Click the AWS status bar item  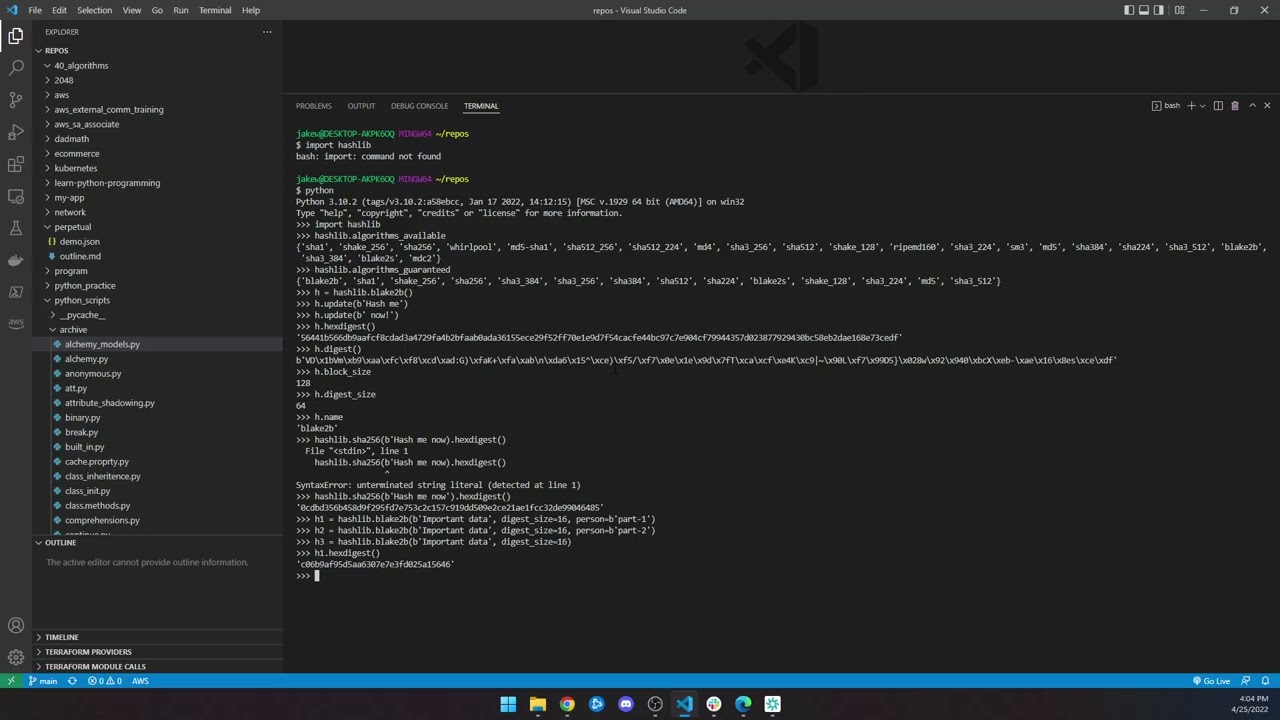[x=140, y=681]
